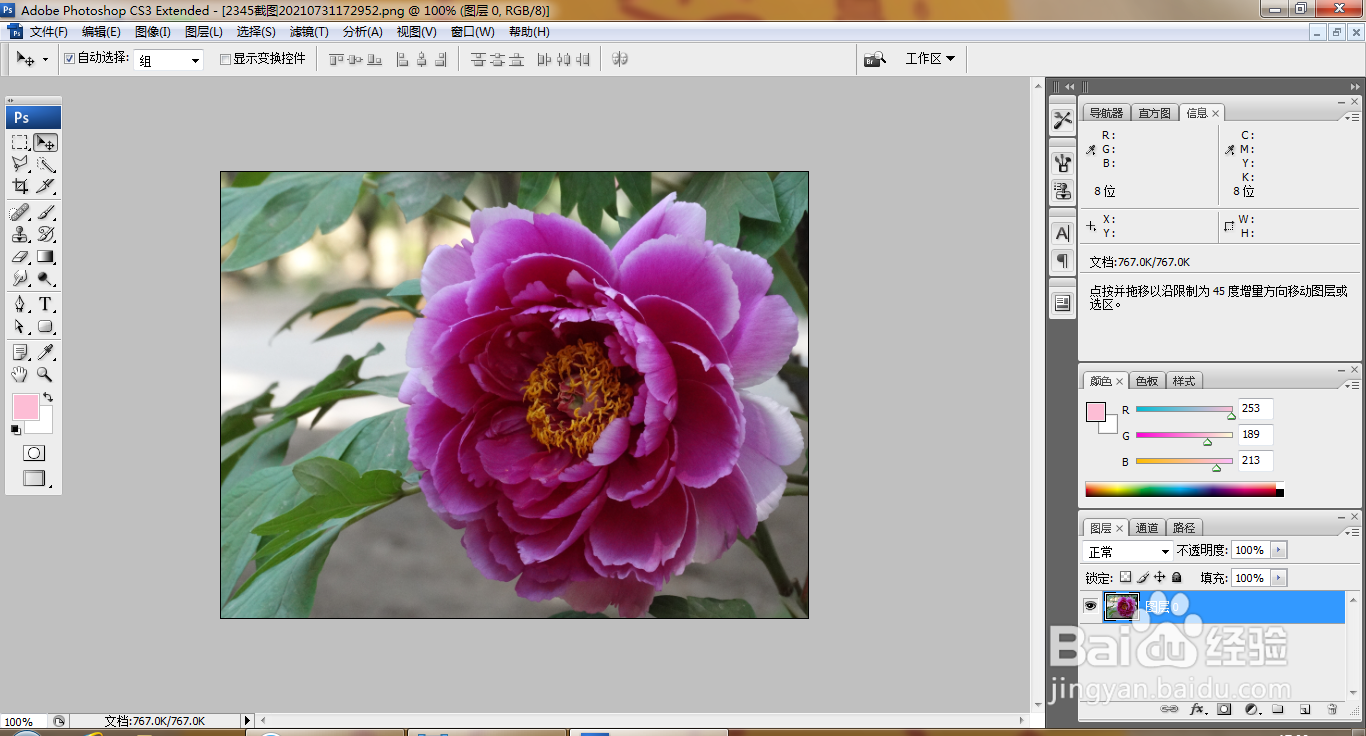Switch to 路径 tab
Screen dimensions: 1366x736
[1184, 528]
